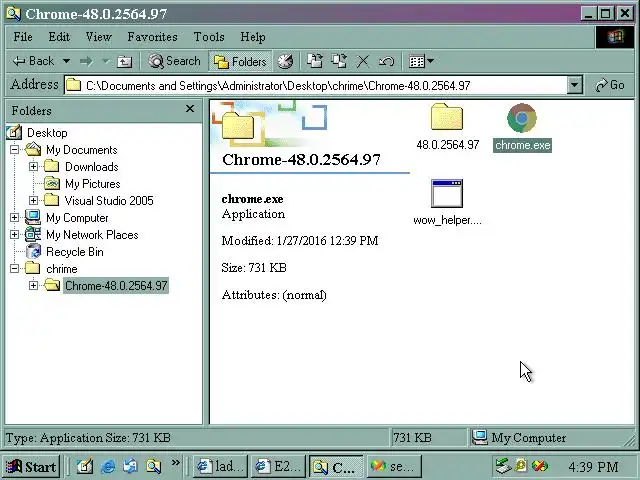The height and width of the screenshot is (480, 640).
Task: Click the Windows logo throbber icon
Action: pos(615,37)
